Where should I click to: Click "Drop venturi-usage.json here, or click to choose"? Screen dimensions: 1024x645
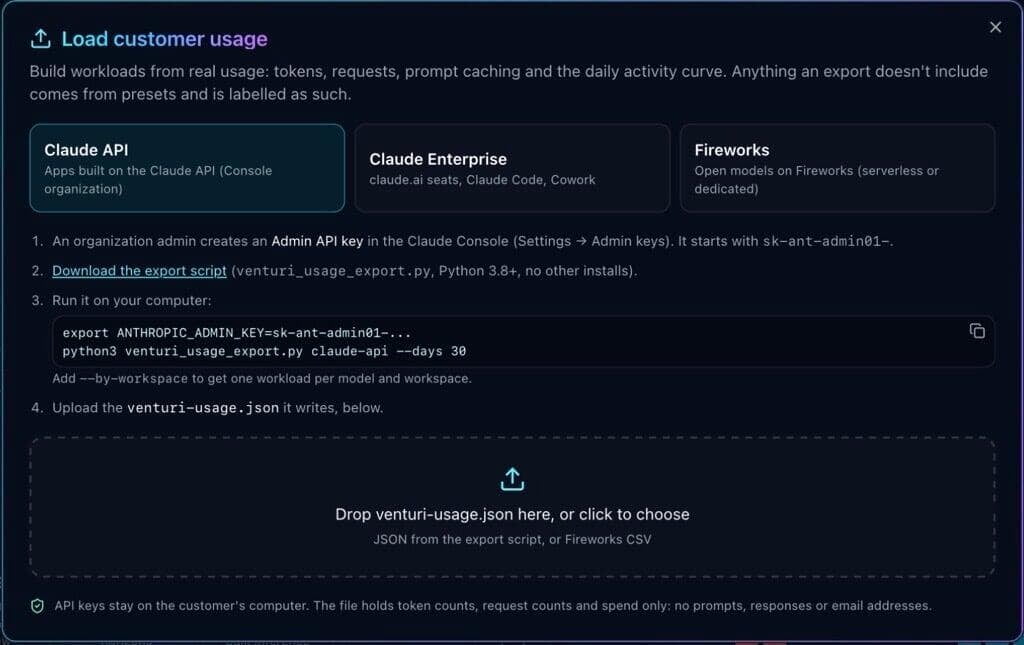[x=512, y=514]
